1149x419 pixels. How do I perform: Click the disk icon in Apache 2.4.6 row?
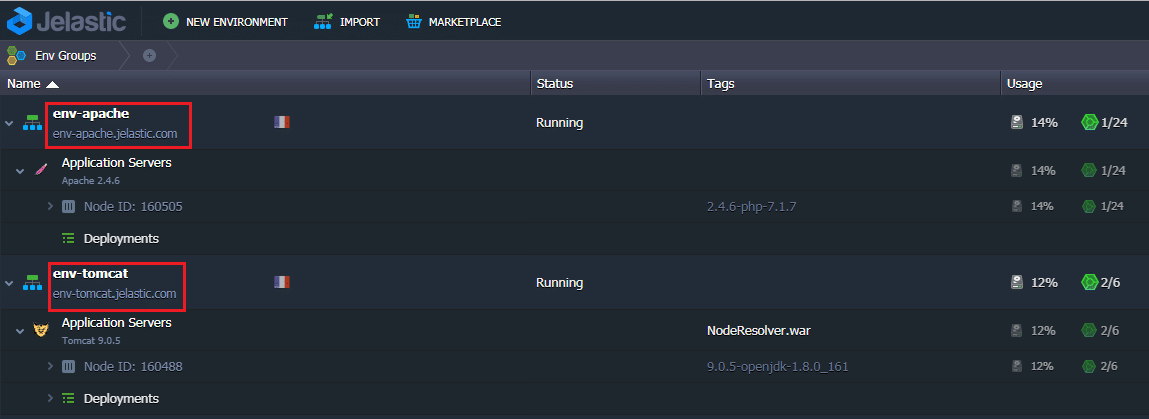click(x=1016, y=171)
